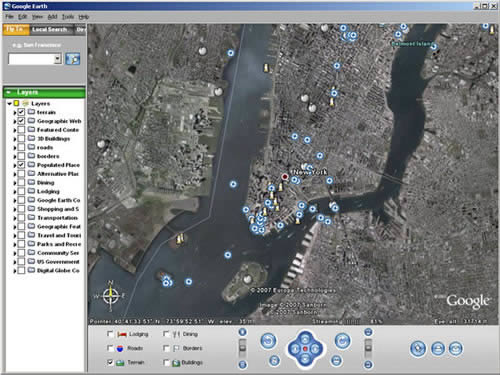The width and height of the screenshot is (500, 375).
Task: Open the Tools menu
Action: point(68,17)
